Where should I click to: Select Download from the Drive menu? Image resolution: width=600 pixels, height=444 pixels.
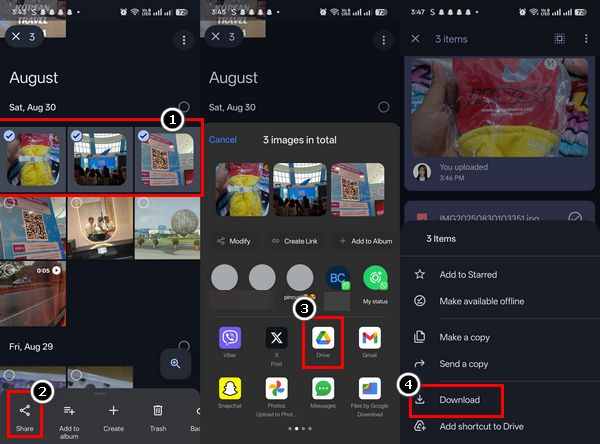459,400
